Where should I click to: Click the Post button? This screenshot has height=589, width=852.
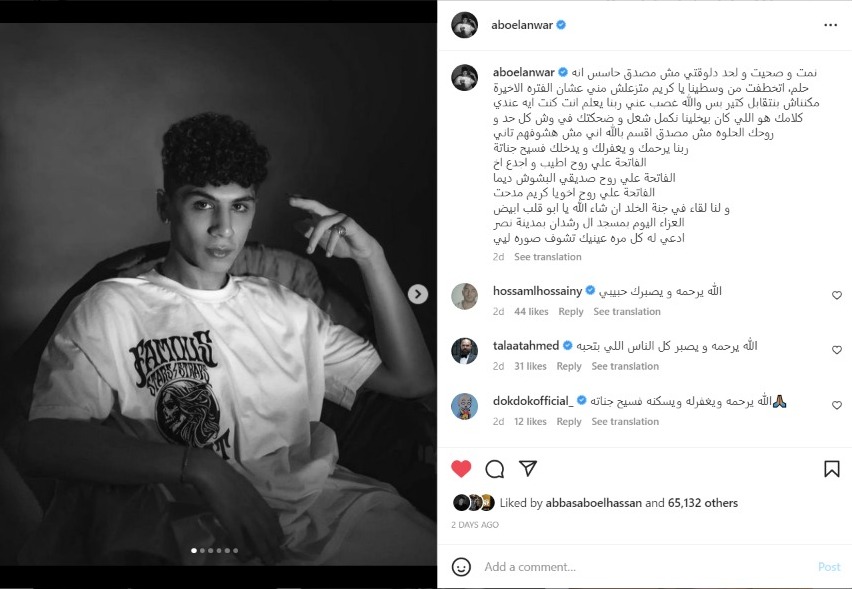tap(829, 567)
